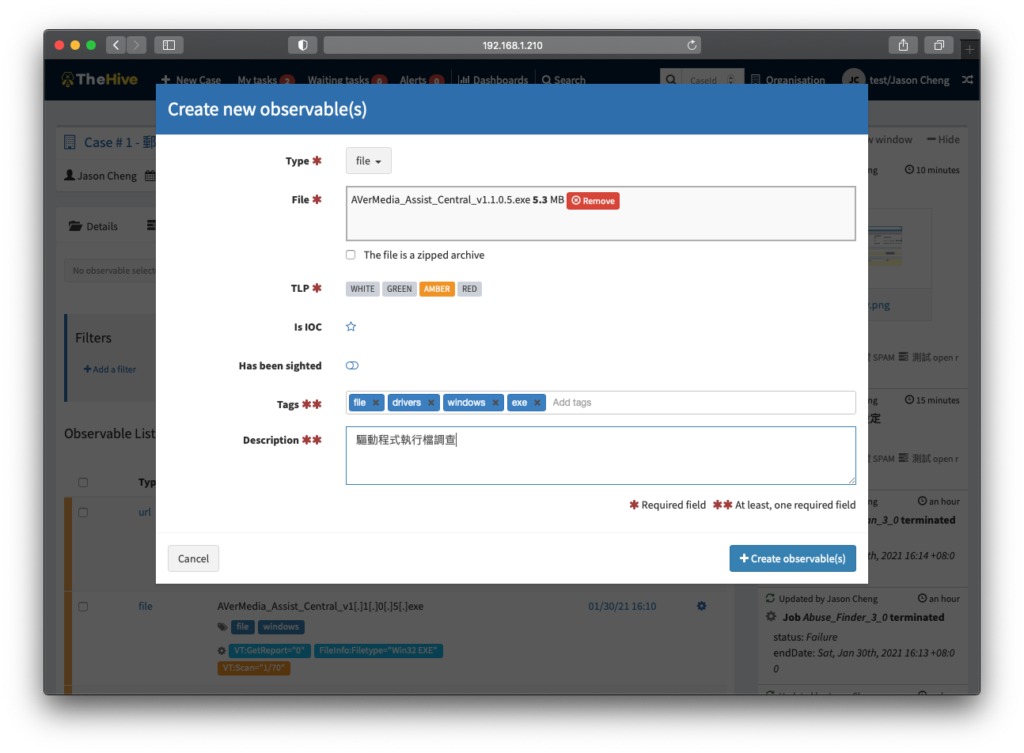The image size is (1024, 753).
Task: Remove the 'drivers' tag
Action: pos(431,403)
